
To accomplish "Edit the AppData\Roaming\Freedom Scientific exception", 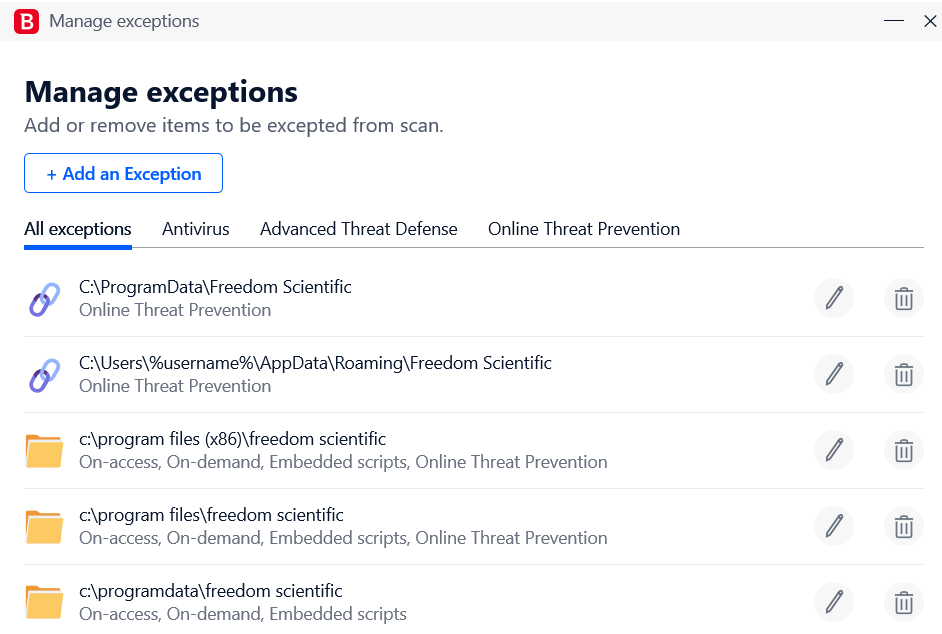I will pyautogui.click(x=834, y=374).
